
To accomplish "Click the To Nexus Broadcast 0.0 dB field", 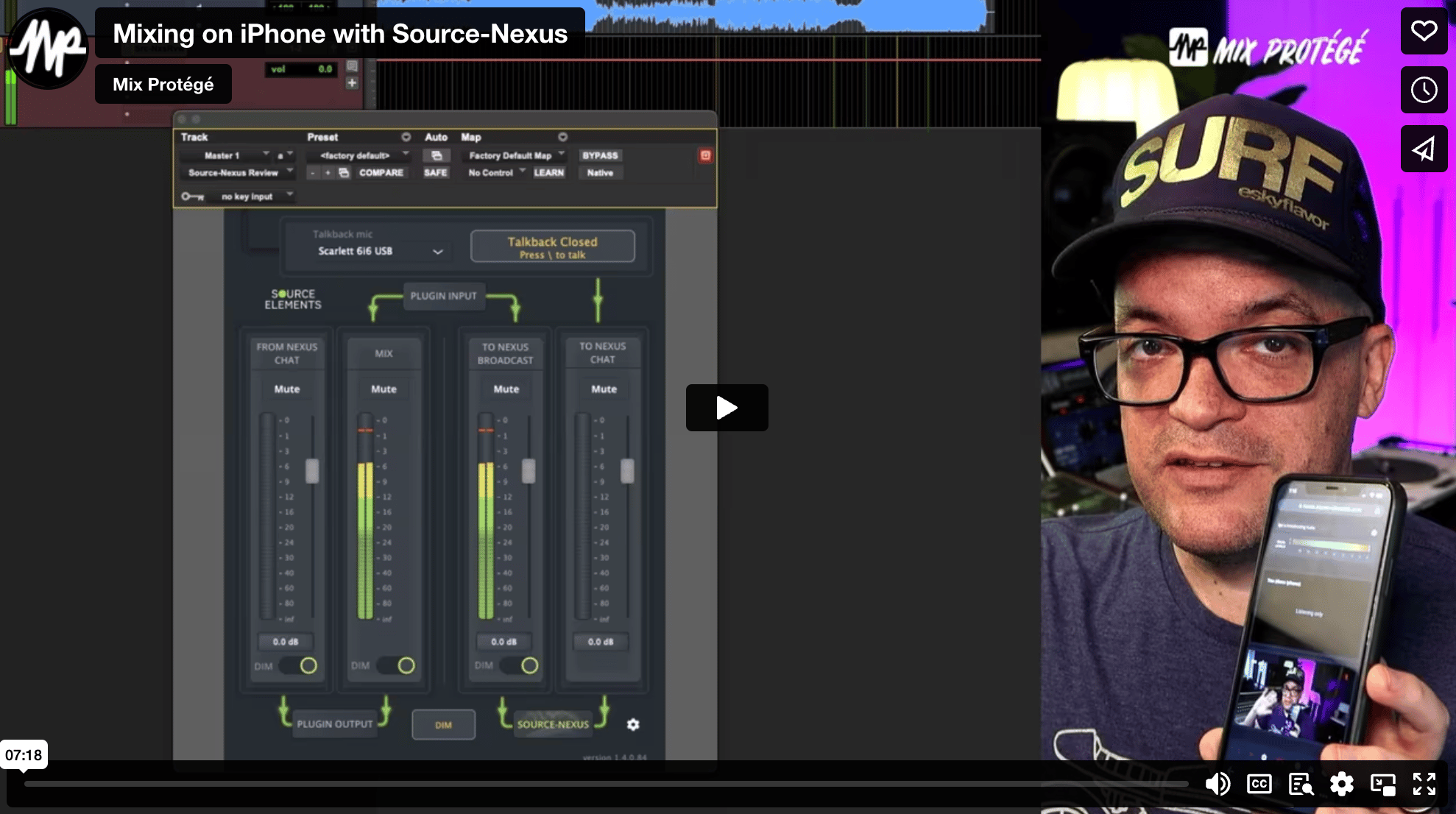I will (504, 642).
